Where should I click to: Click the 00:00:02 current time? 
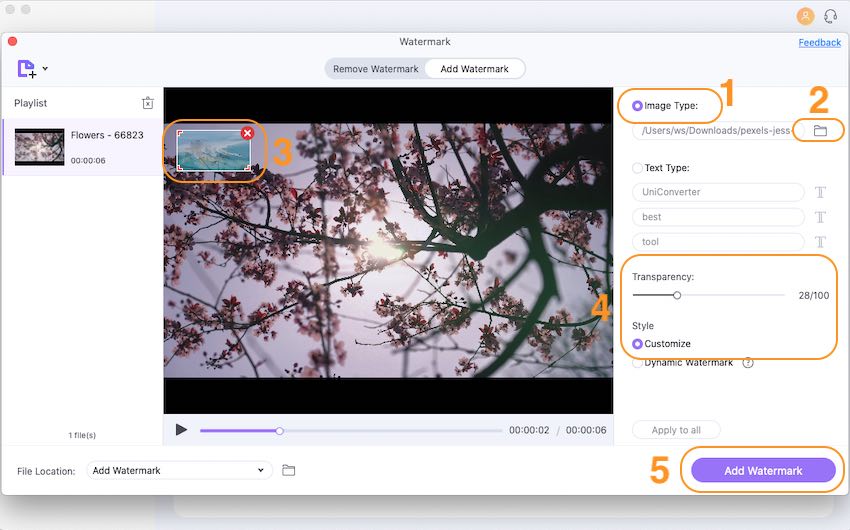[x=529, y=430]
